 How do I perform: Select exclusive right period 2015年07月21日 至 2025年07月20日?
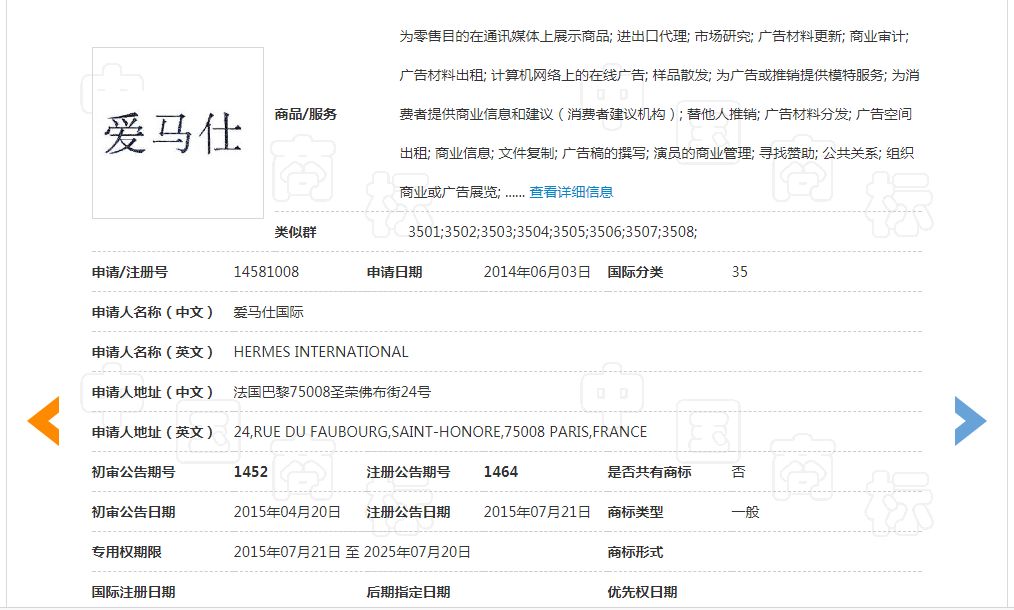[x=352, y=552]
